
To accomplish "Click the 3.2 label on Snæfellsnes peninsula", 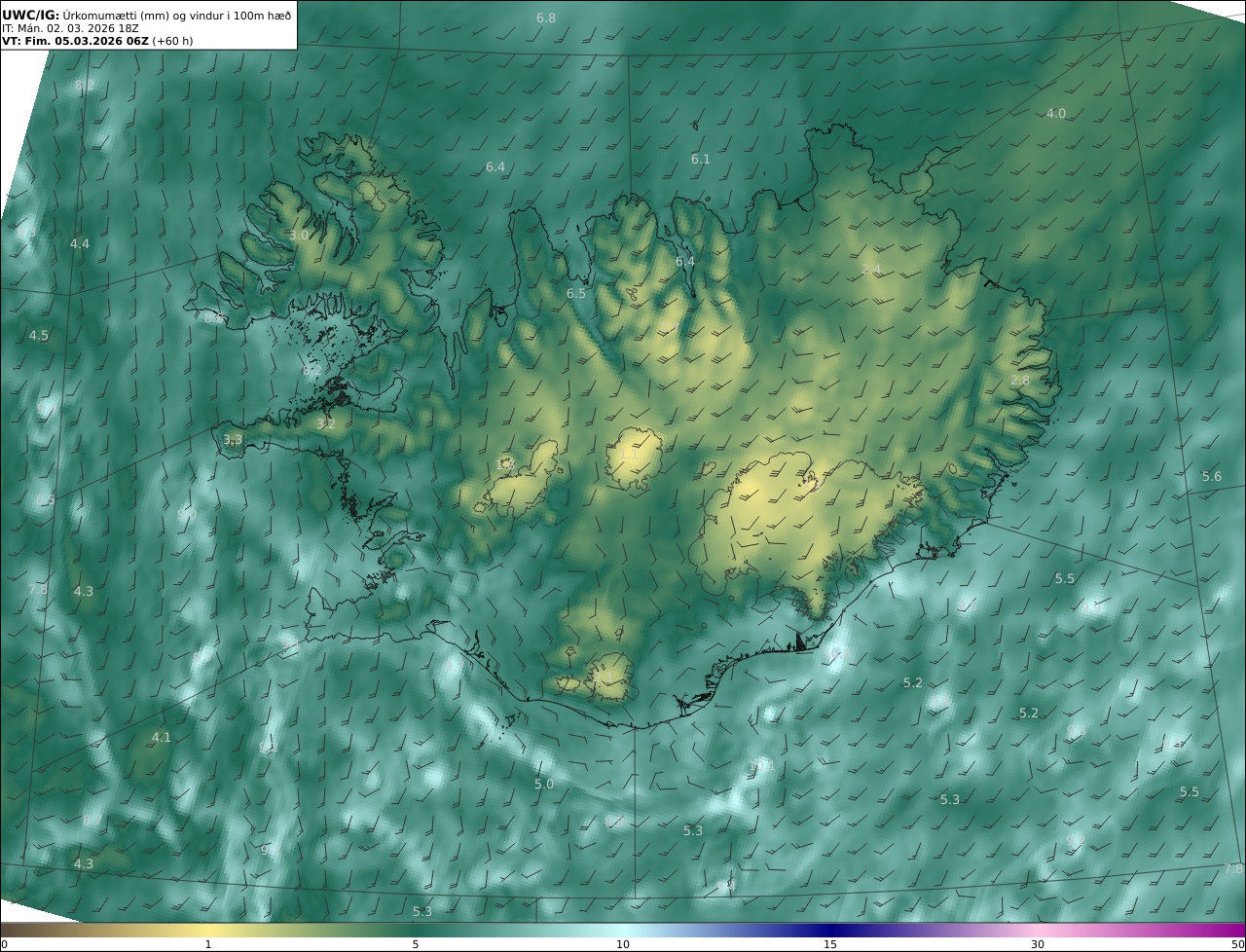I will pyautogui.click(x=326, y=423).
